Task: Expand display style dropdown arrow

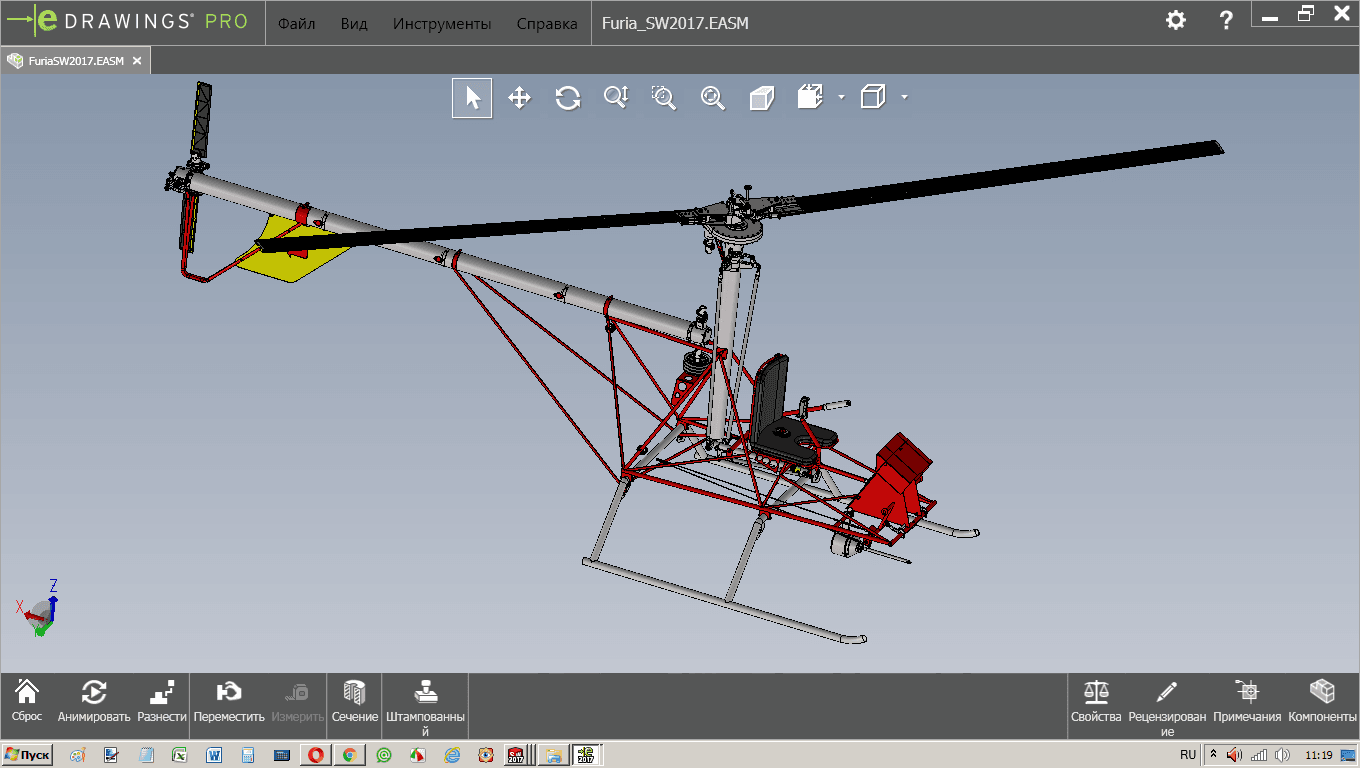Action: 904,97
